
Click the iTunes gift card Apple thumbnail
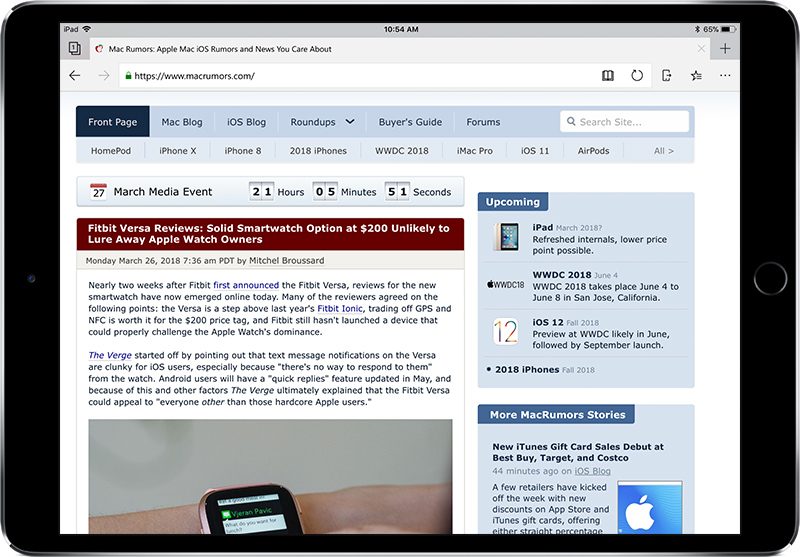(649, 508)
